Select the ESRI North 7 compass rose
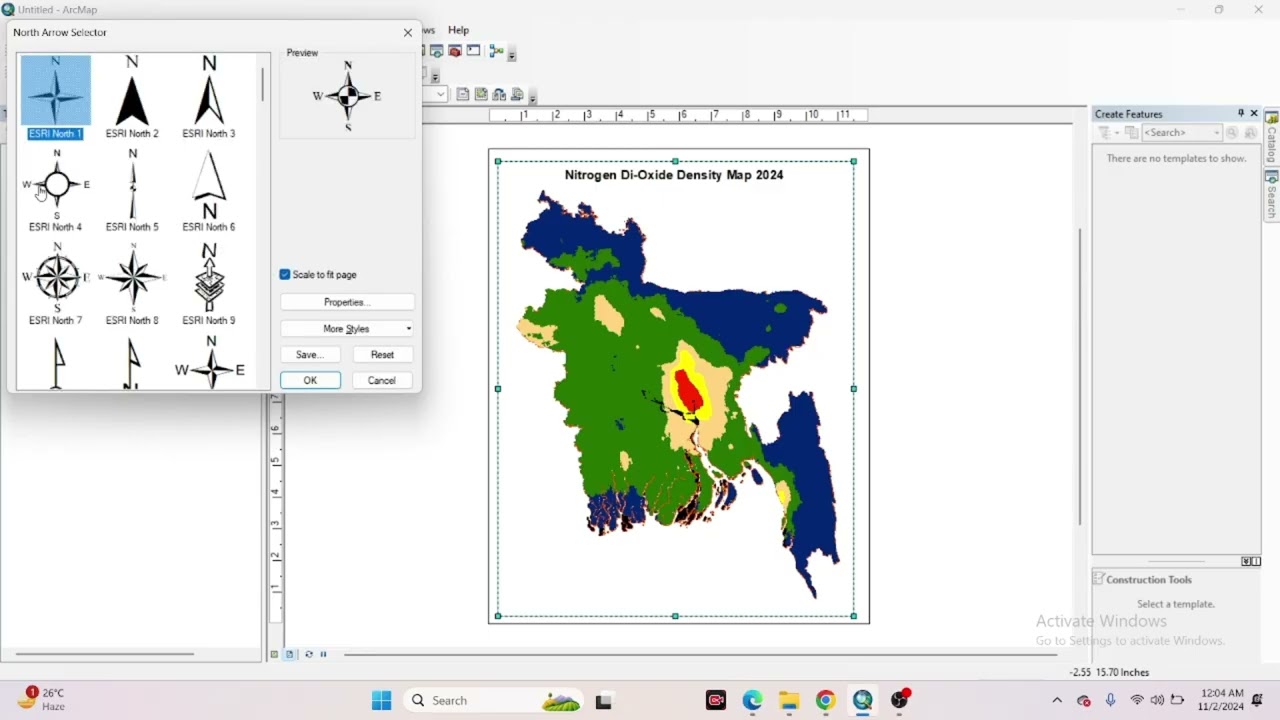 pos(56,284)
